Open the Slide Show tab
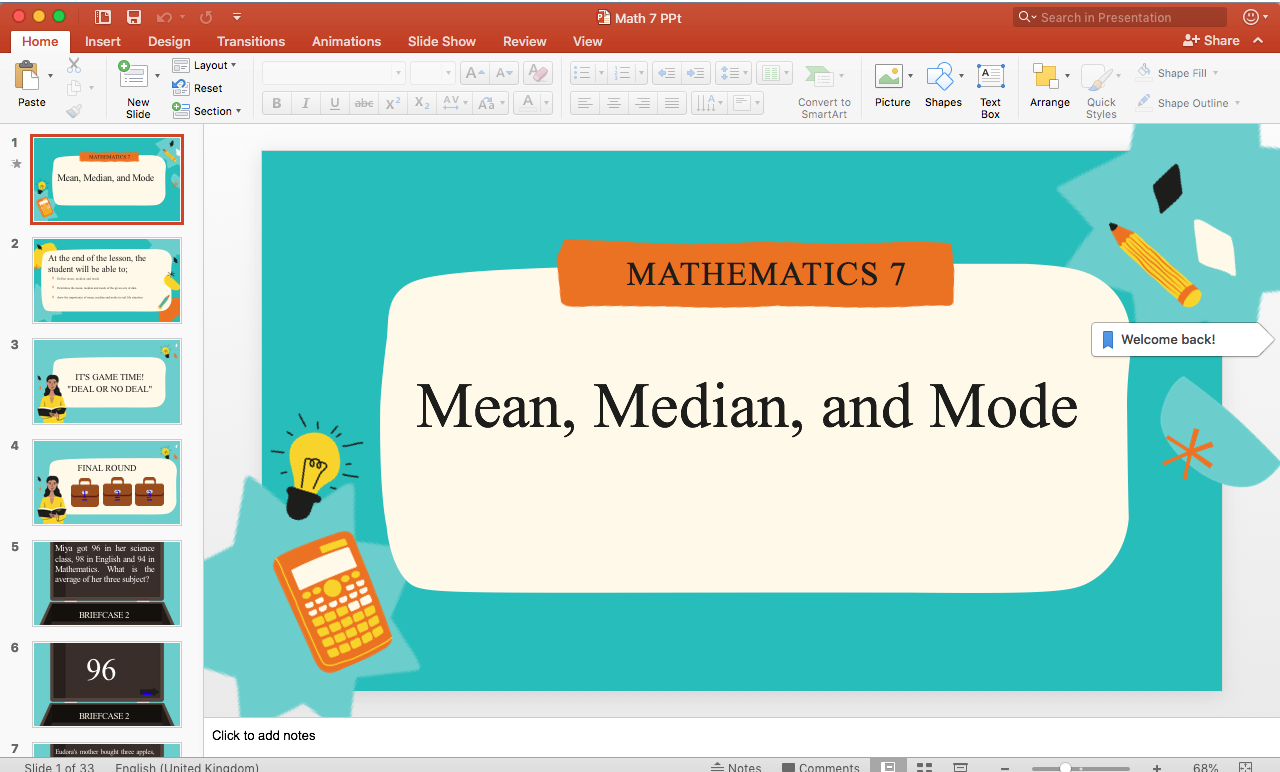 tap(441, 41)
